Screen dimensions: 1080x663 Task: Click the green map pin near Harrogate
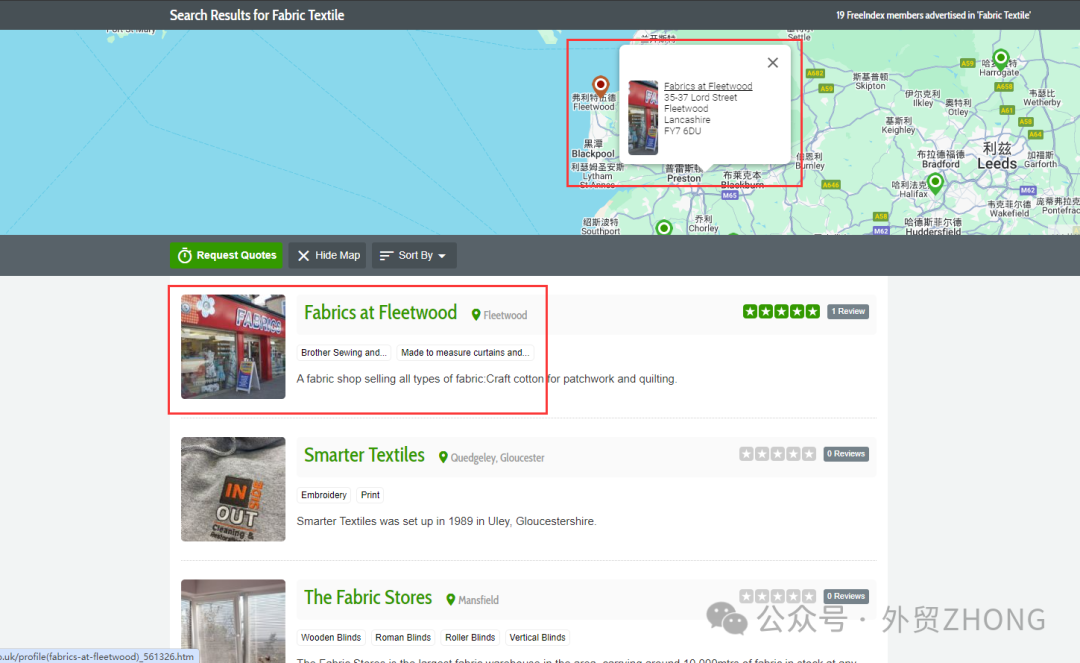pyautogui.click(x=1000, y=58)
